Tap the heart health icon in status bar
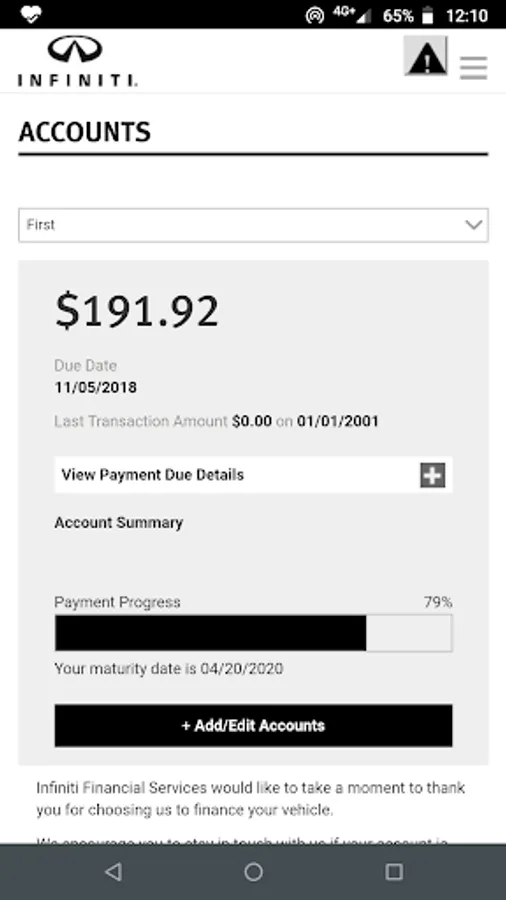 click(30, 14)
